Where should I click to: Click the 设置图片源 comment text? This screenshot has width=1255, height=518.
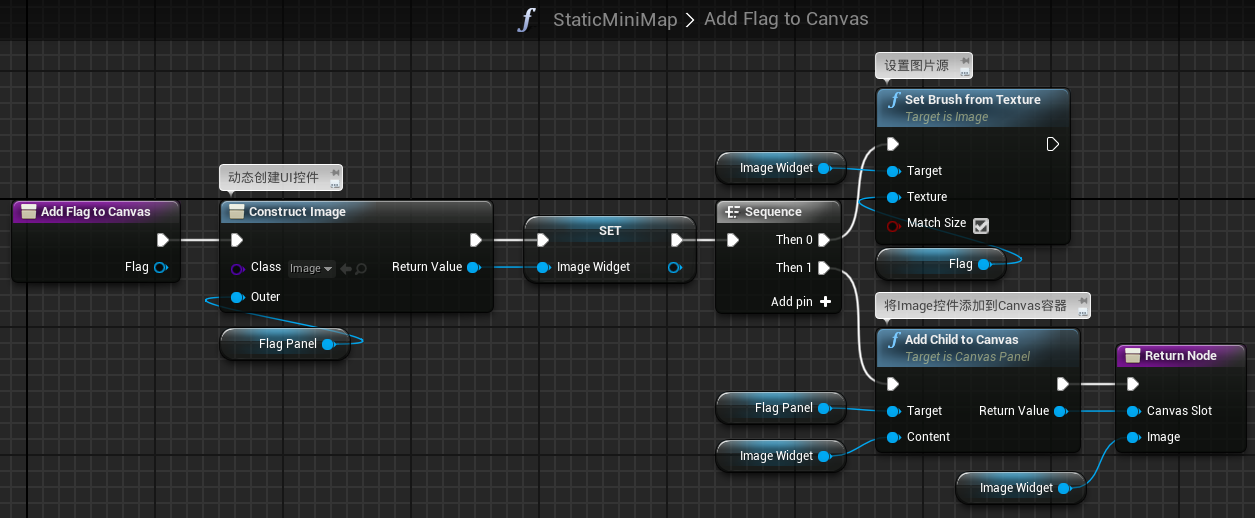917,65
